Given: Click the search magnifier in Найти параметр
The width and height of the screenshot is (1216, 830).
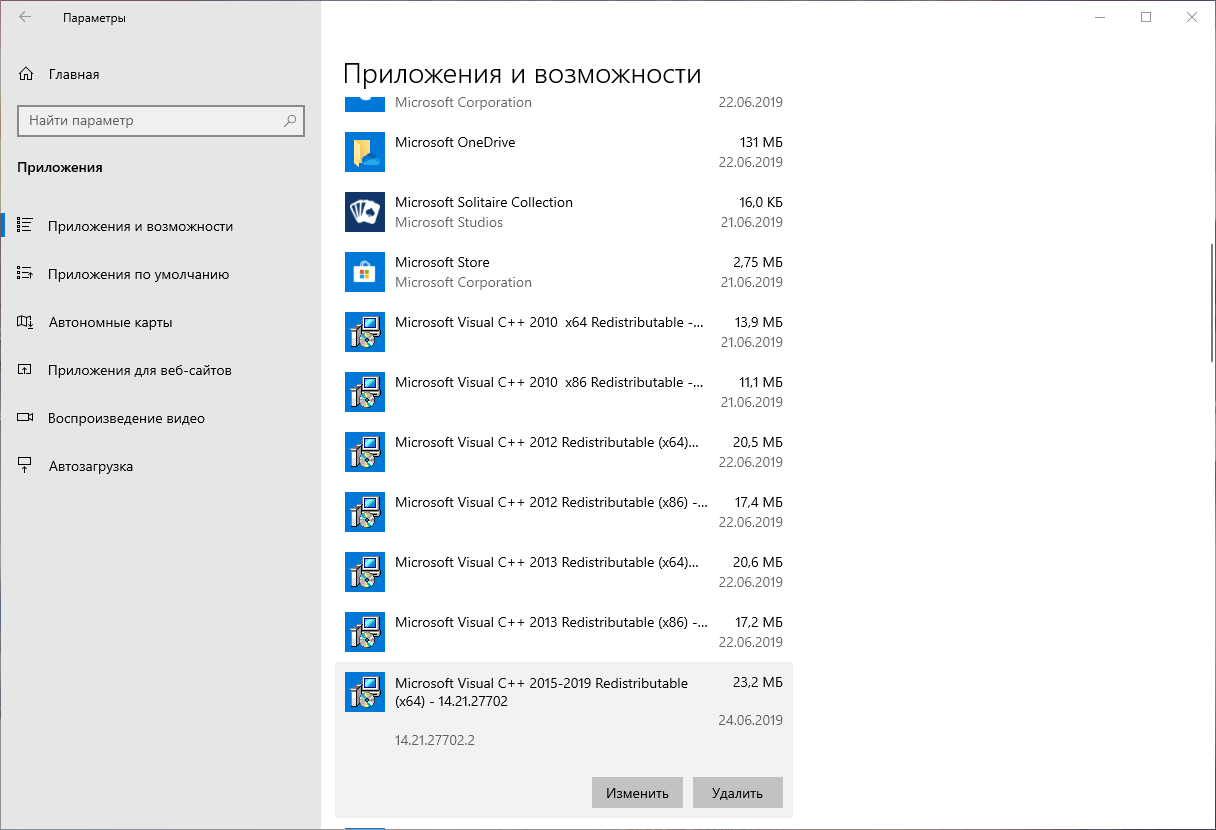Looking at the screenshot, I should coord(290,120).
